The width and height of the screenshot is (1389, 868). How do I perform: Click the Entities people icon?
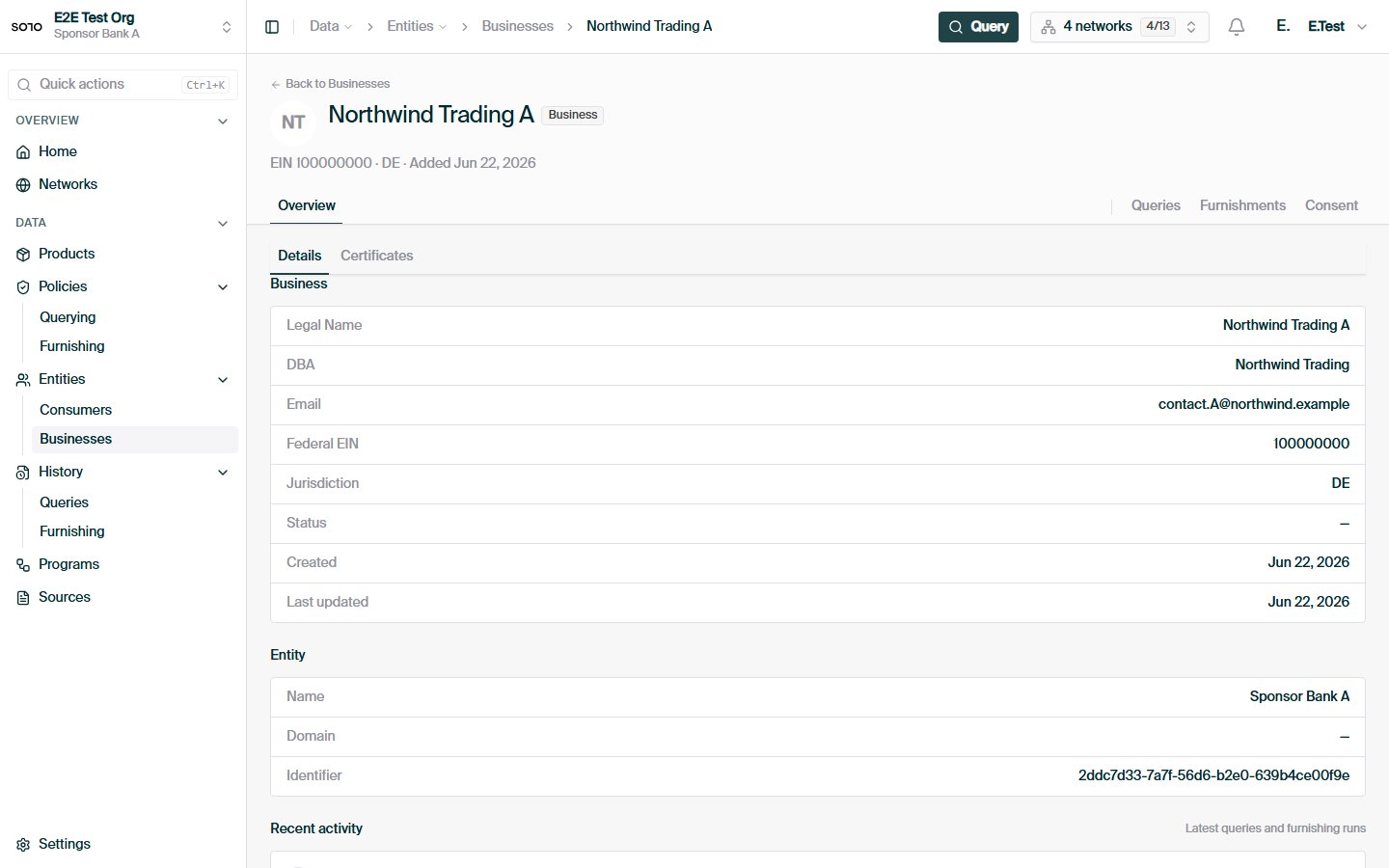pos(23,379)
